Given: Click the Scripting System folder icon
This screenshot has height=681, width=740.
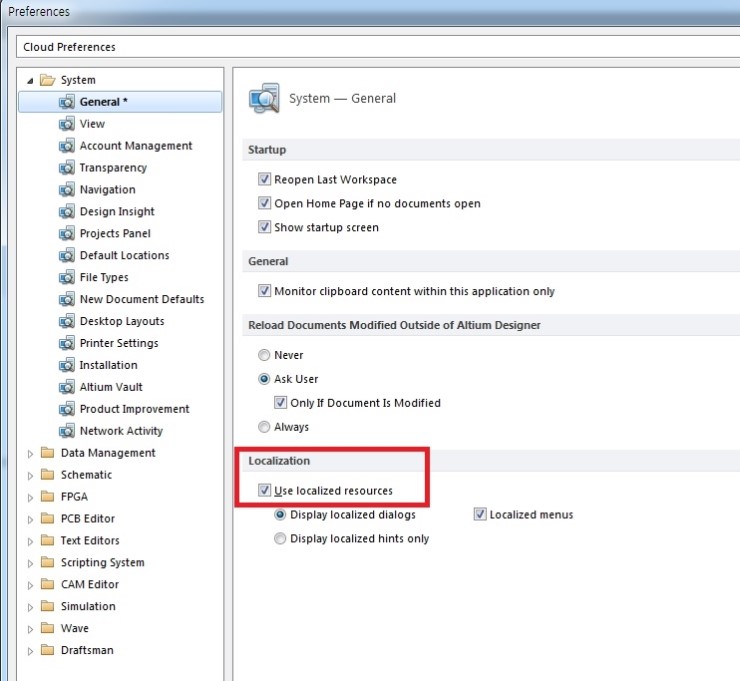Looking at the screenshot, I should [x=47, y=562].
